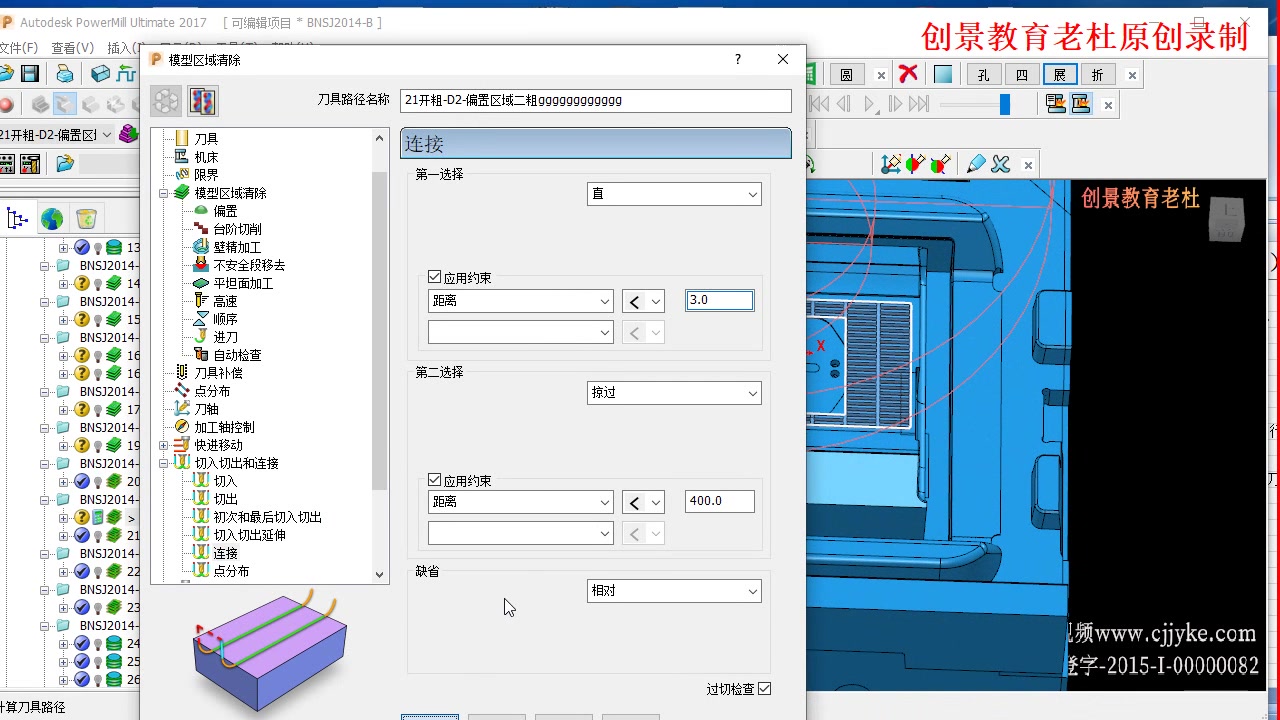Image resolution: width=1280 pixels, height=720 pixels.
Task: Select 切入 page in dialog tree
Action: 225,481
